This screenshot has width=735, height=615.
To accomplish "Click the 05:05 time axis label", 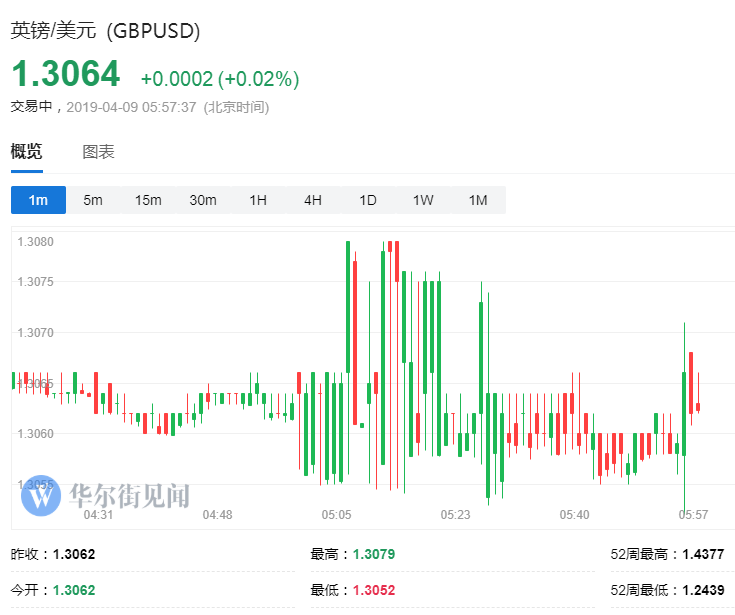I will pyautogui.click(x=337, y=515).
